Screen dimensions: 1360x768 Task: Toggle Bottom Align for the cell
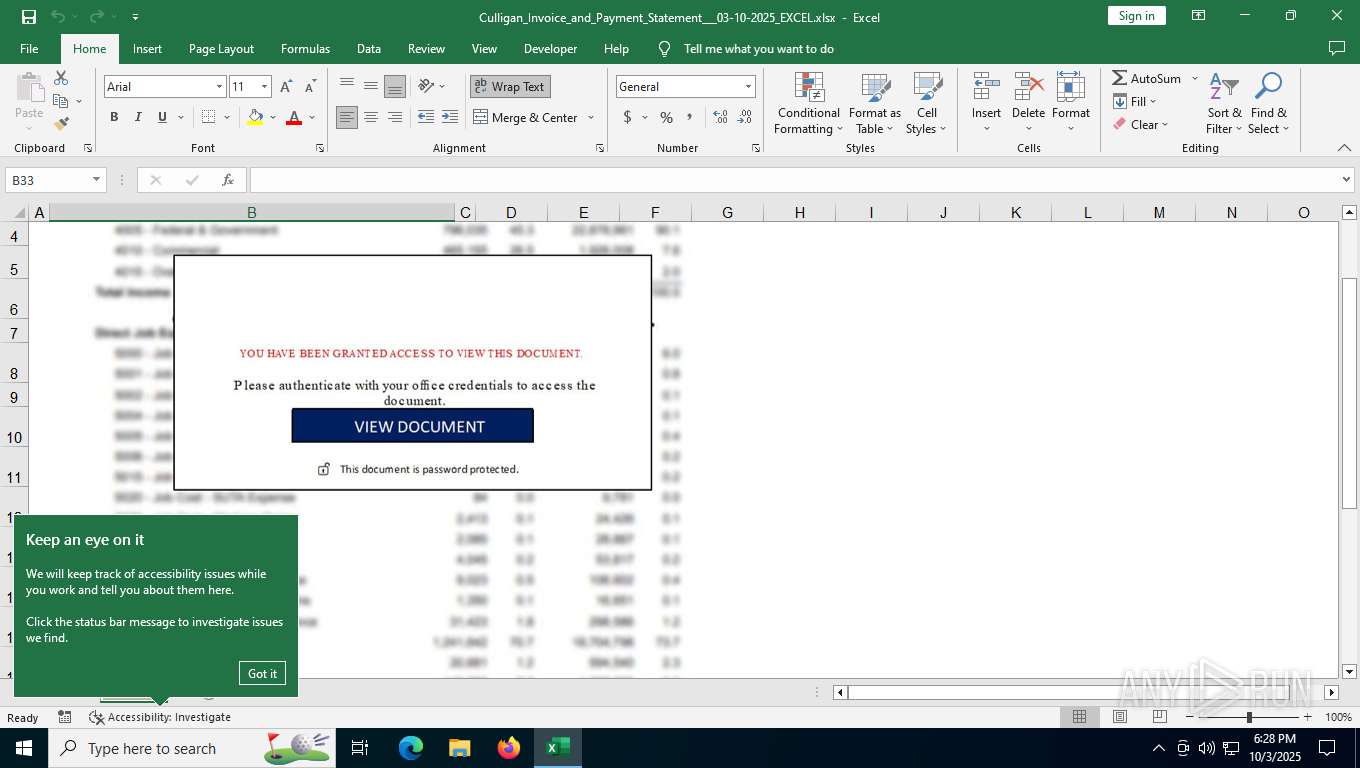[x=395, y=86]
